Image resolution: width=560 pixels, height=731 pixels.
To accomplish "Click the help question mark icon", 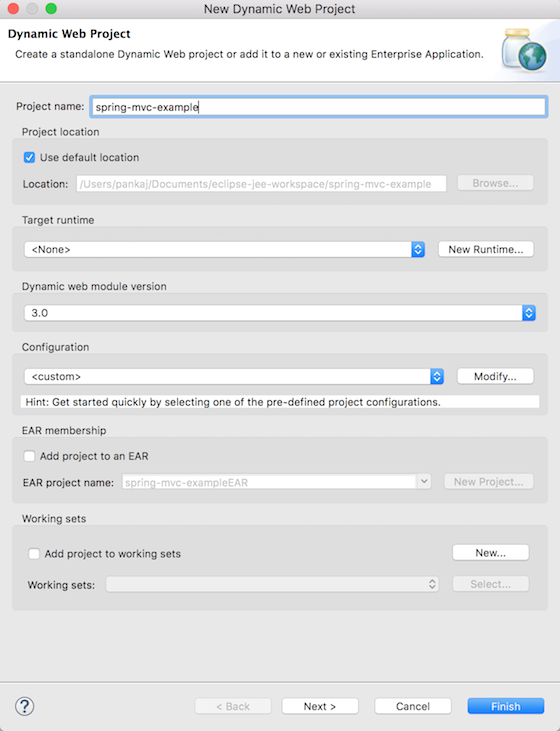I will tap(24, 706).
